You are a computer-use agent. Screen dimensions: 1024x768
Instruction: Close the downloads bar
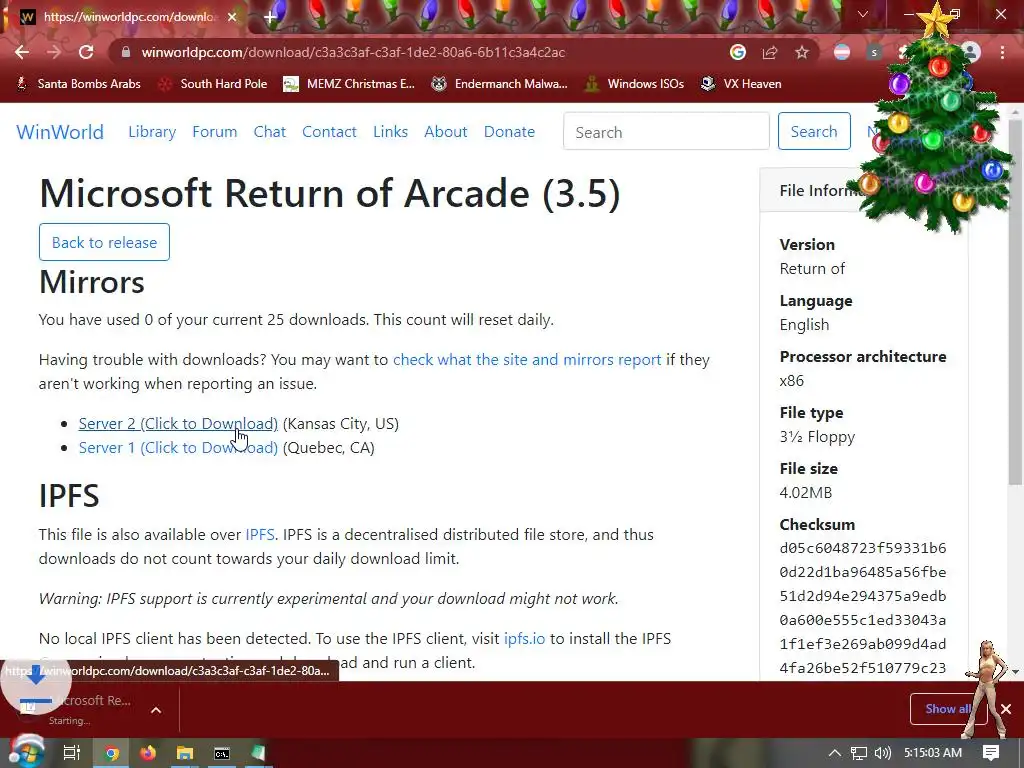click(x=1006, y=709)
